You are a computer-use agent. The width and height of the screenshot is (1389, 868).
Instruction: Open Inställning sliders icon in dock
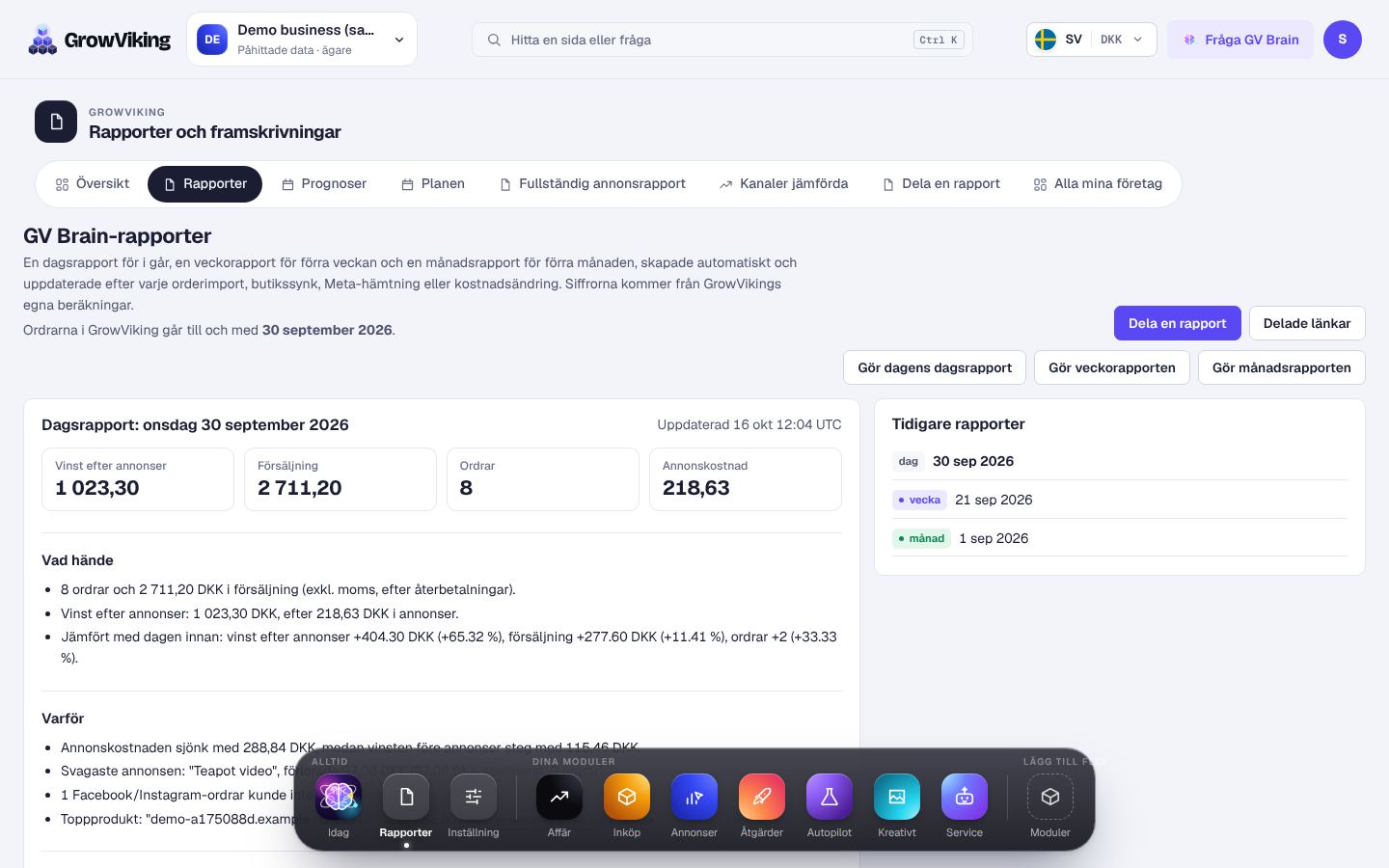point(474,798)
